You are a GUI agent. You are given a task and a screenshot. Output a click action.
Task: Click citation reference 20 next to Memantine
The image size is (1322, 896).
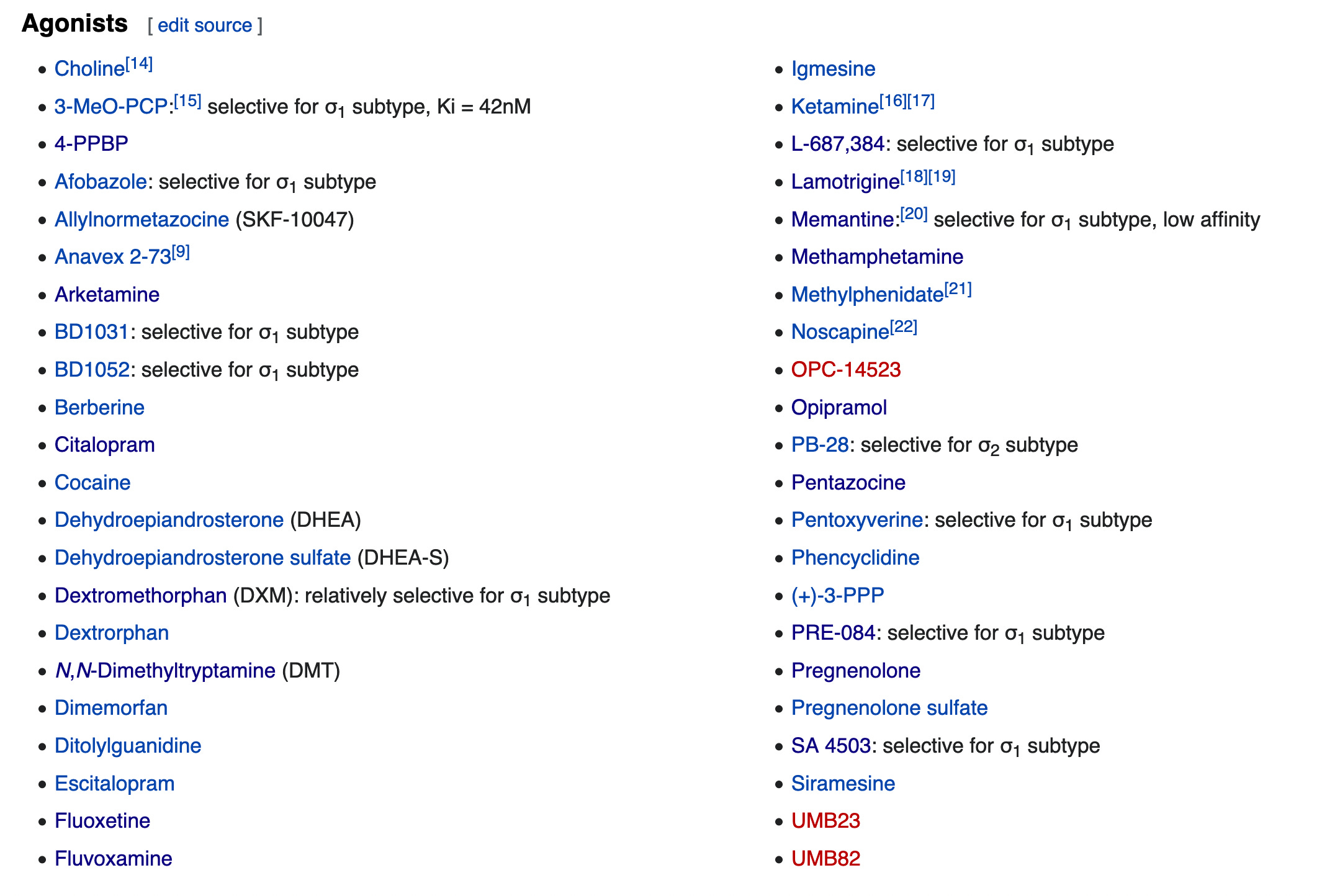click(x=914, y=214)
